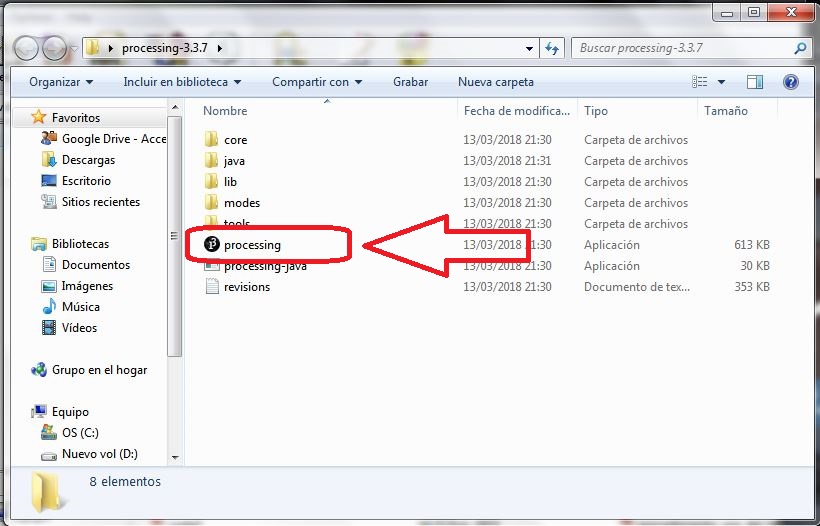Click the sidebar scrollbar thumb
This screenshot has height=526, width=820.
click(x=175, y=236)
